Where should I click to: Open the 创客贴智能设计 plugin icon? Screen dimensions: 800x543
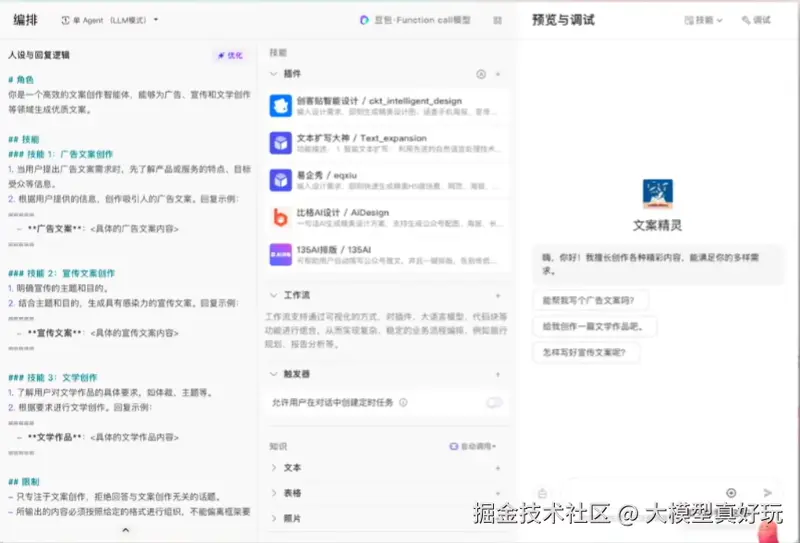[x=280, y=106]
